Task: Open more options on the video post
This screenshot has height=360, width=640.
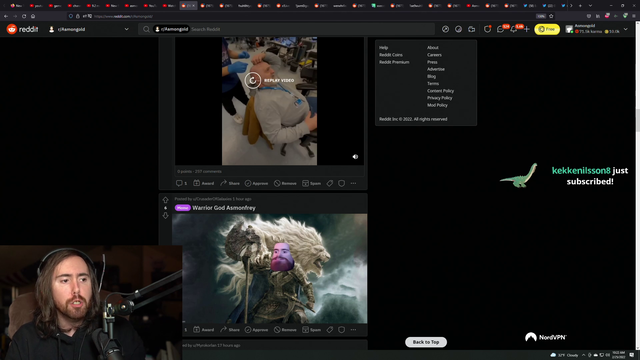Action: coord(353,183)
